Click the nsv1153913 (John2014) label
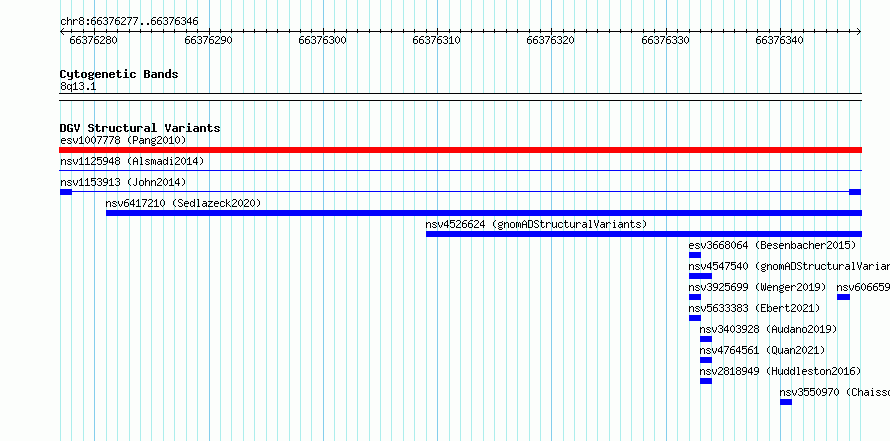This screenshot has width=890, height=441. tap(123, 182)
